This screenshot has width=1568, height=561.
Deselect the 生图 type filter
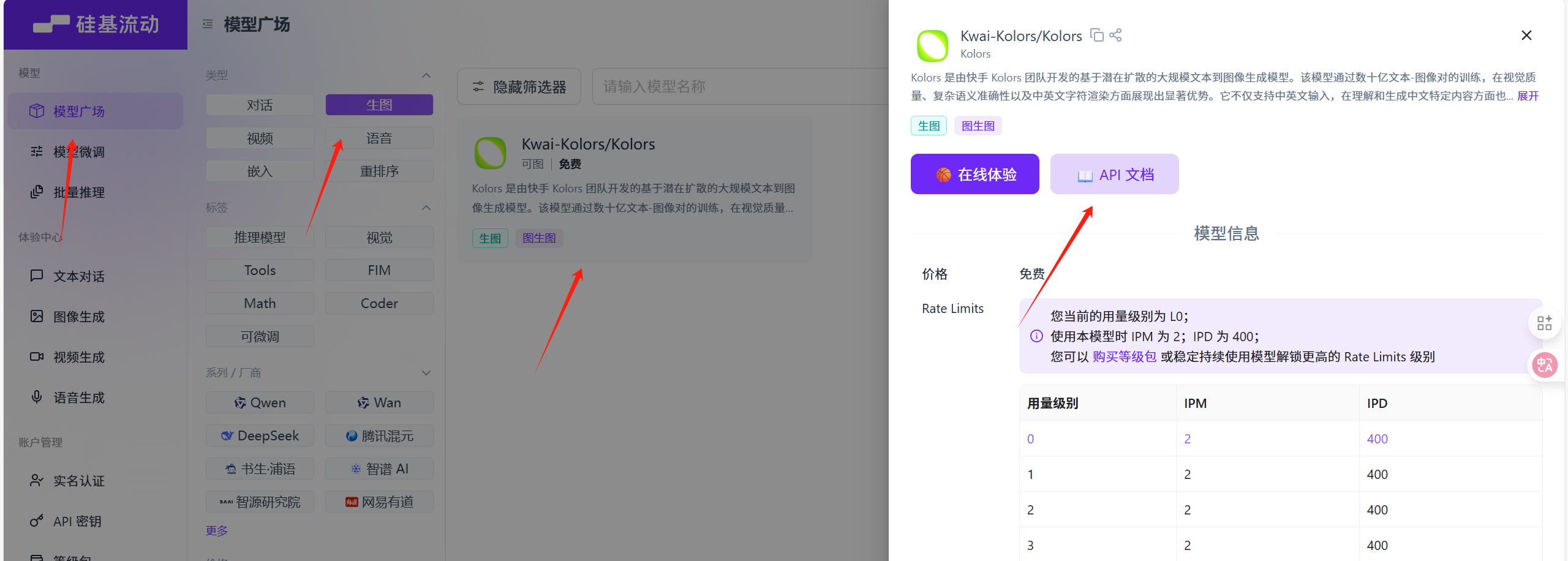pos(379,105)
